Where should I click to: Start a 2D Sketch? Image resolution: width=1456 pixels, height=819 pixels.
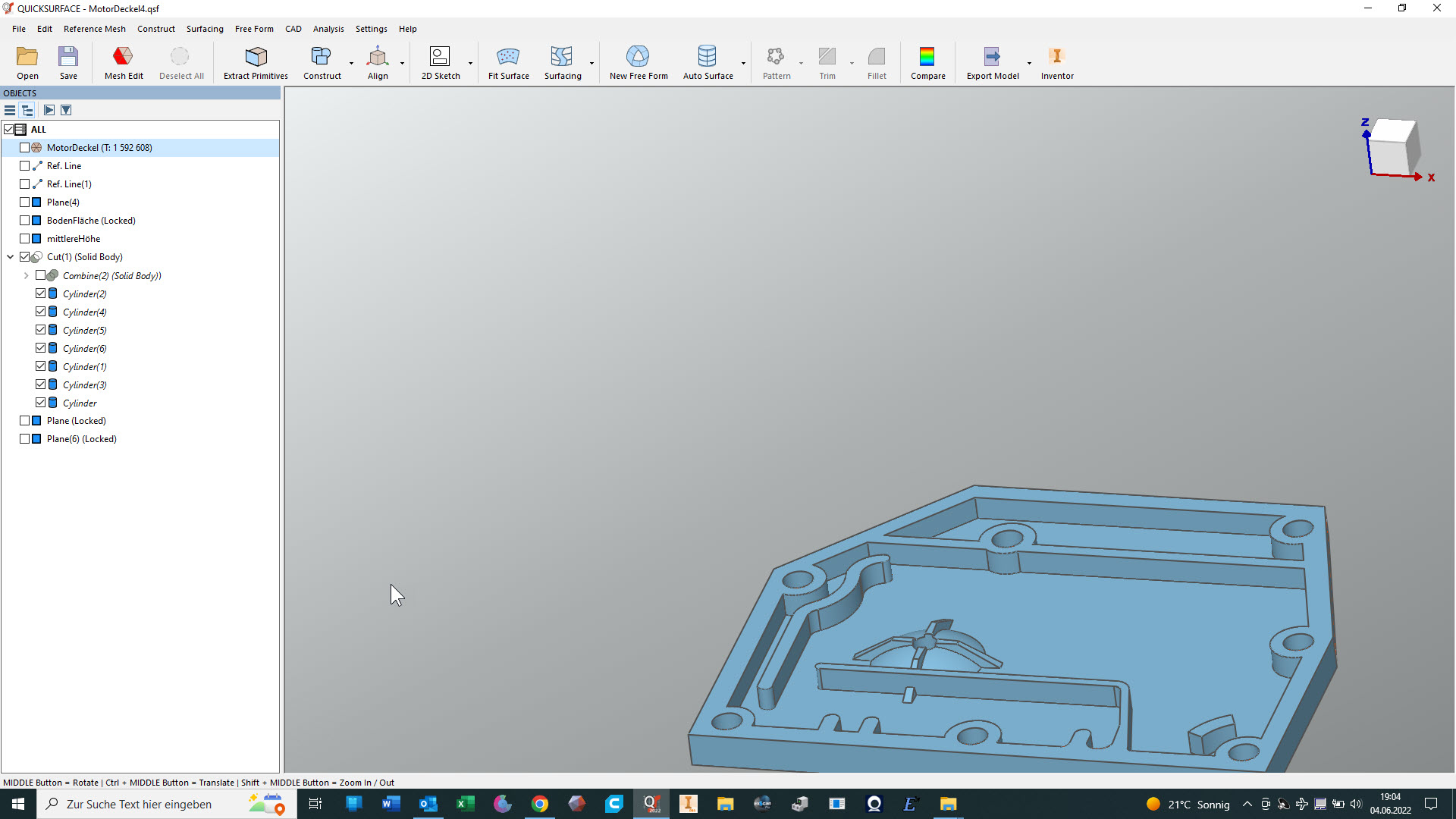point(440,62)
